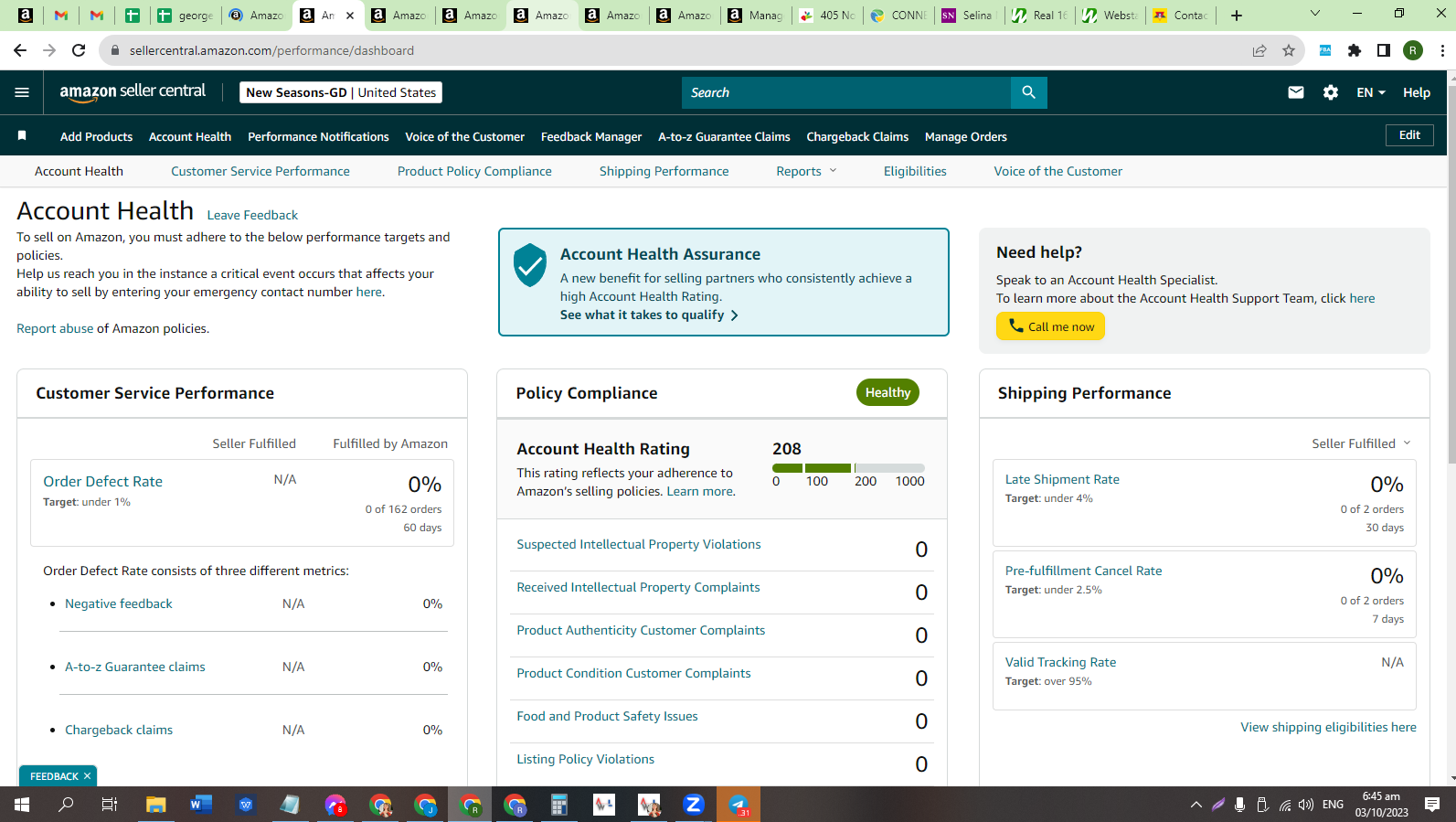Open the Windows Start menu
This screenshot has height=822, width=1456.
(x=22, y=805)
